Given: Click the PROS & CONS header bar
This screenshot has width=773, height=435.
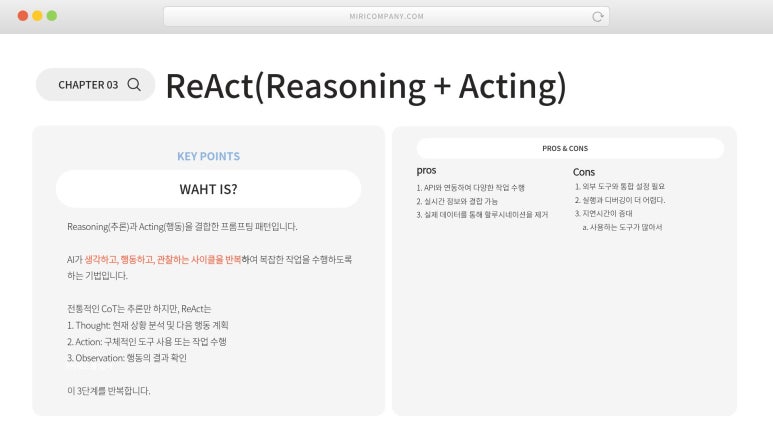Looking at the screenshot, I should coord(570,148).
